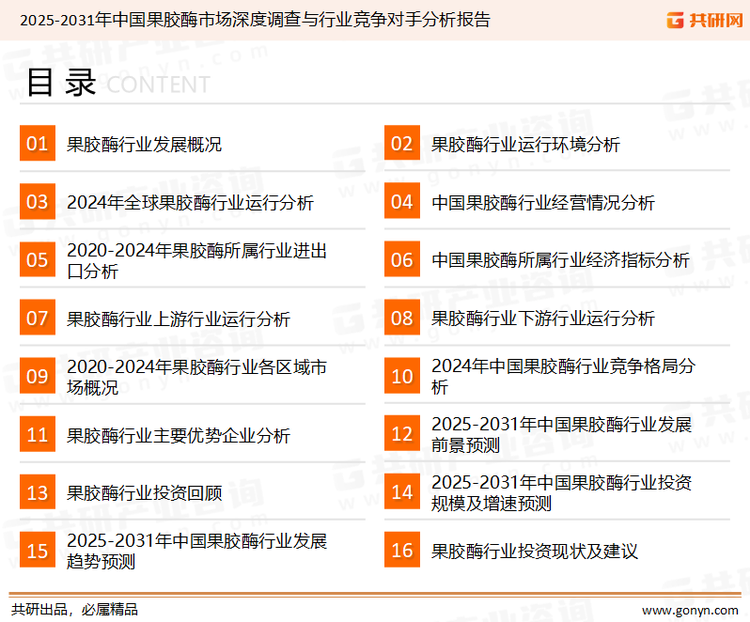The height and width of the screenshot is (622, 750).
Task: Select chapter 果胶酶行业主要优势企业分析
Action: click(178, 435)
